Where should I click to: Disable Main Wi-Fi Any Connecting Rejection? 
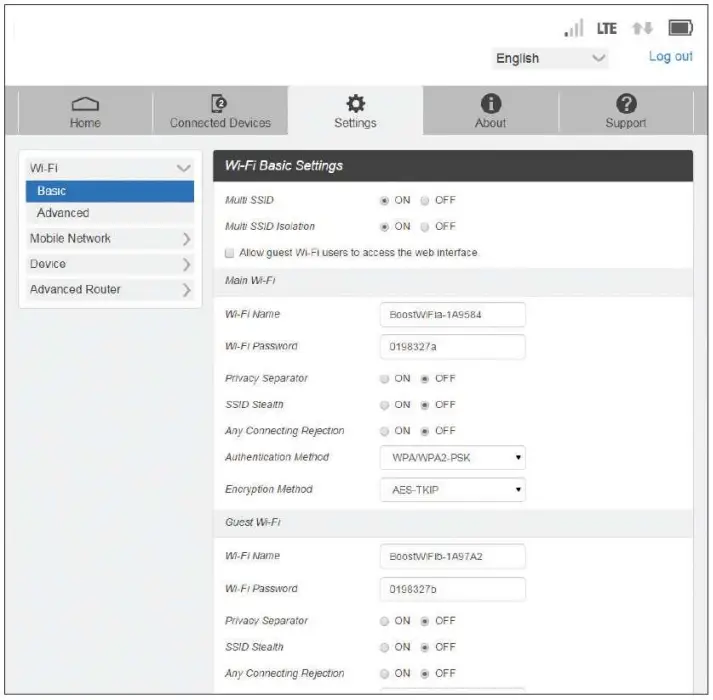tap(425, 431)
